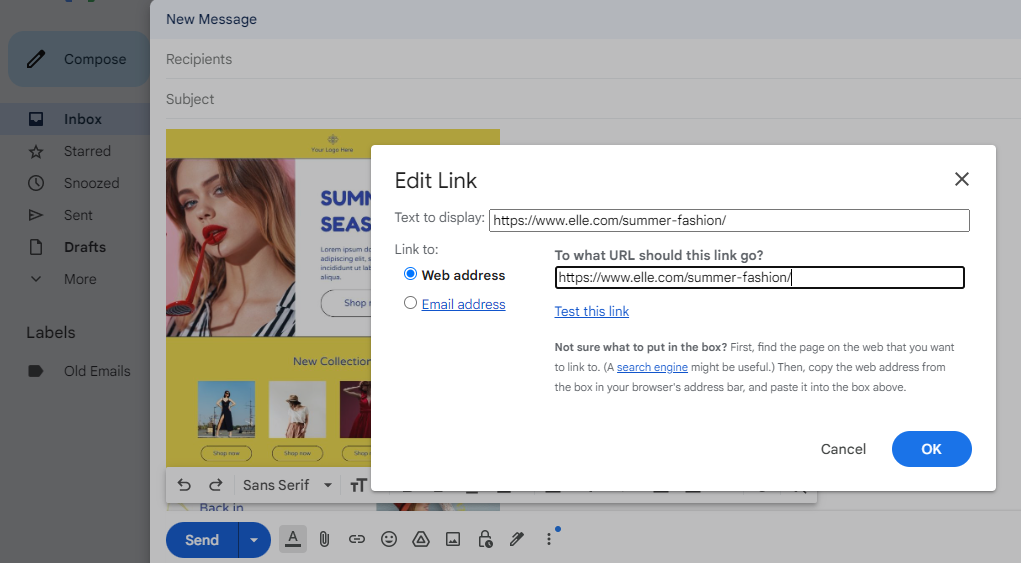Click the woman portrait image in email
Screen dimensions: 1021x563
(231, 247)
